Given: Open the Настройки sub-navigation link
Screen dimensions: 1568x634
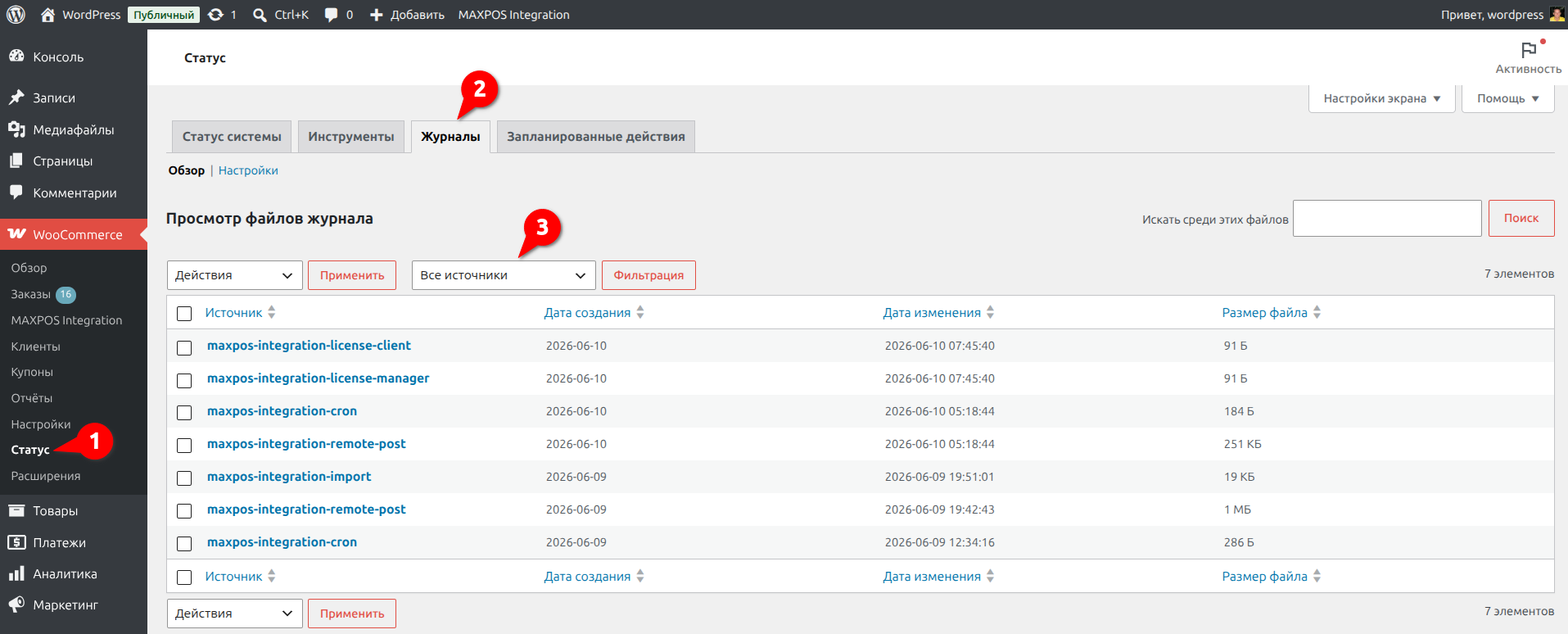Looking at the screenshot, I should (248, 170).
